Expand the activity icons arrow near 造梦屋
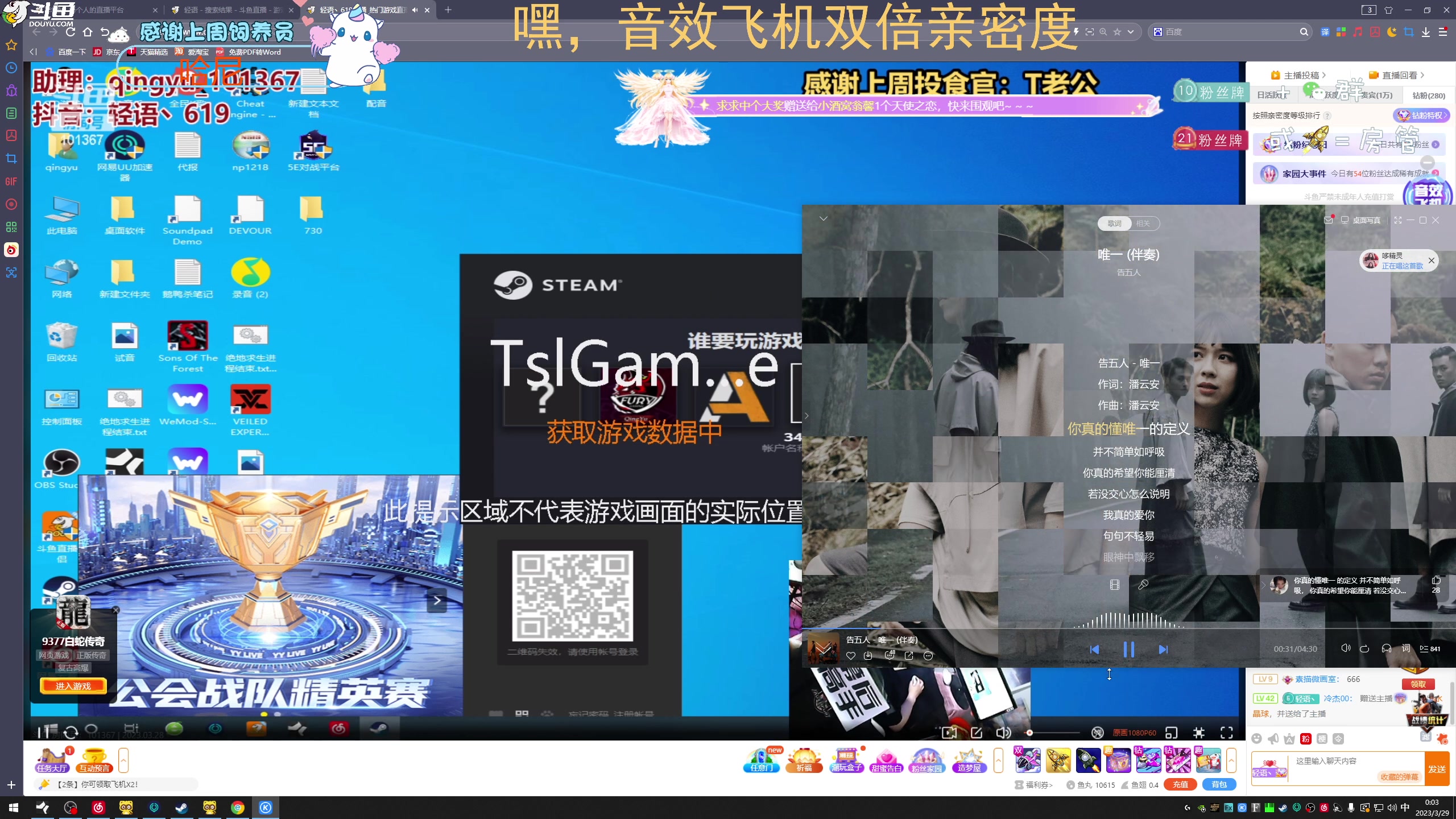The image size is (1456, 819). tap(998, 760)
